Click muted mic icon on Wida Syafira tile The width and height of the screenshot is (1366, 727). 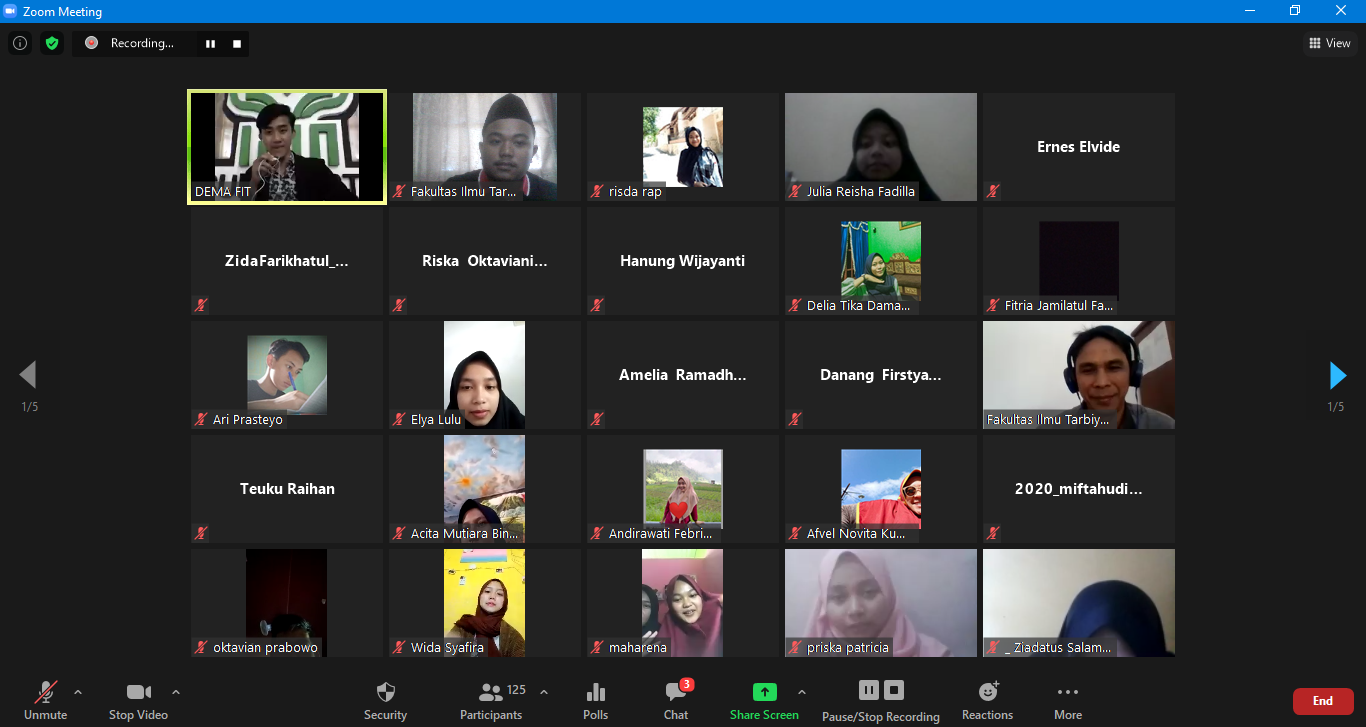coord(400,647)
